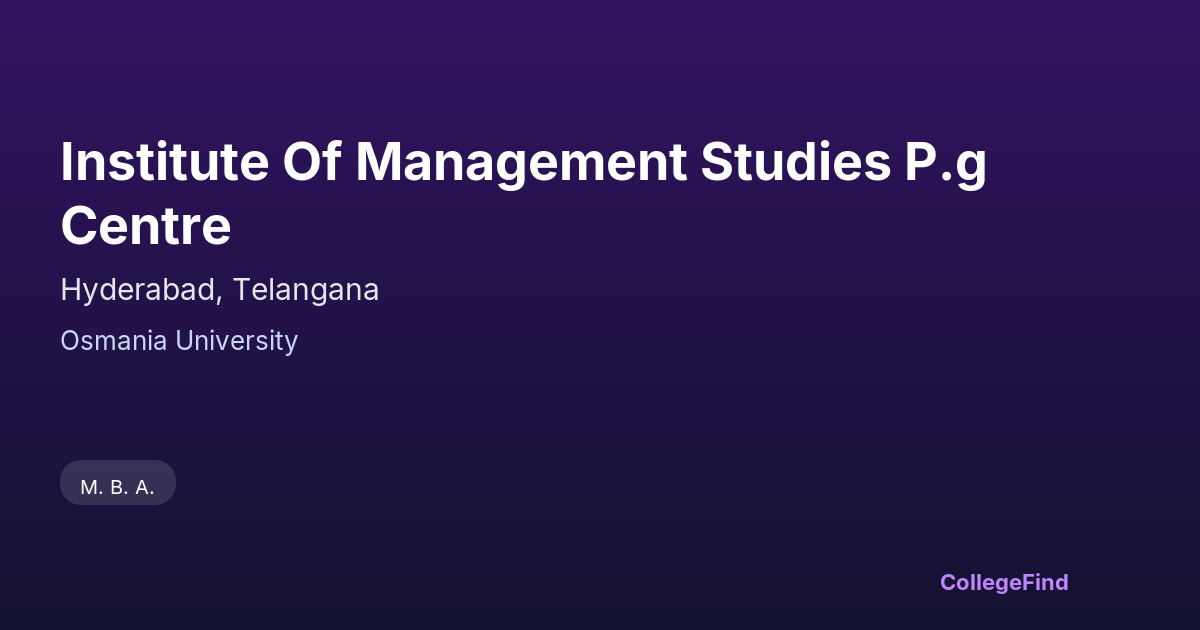Viewport: 1200px width, 630px height.
Task: Click the letter M in the M. B. A. tag
Action: [x=88, y=487]
